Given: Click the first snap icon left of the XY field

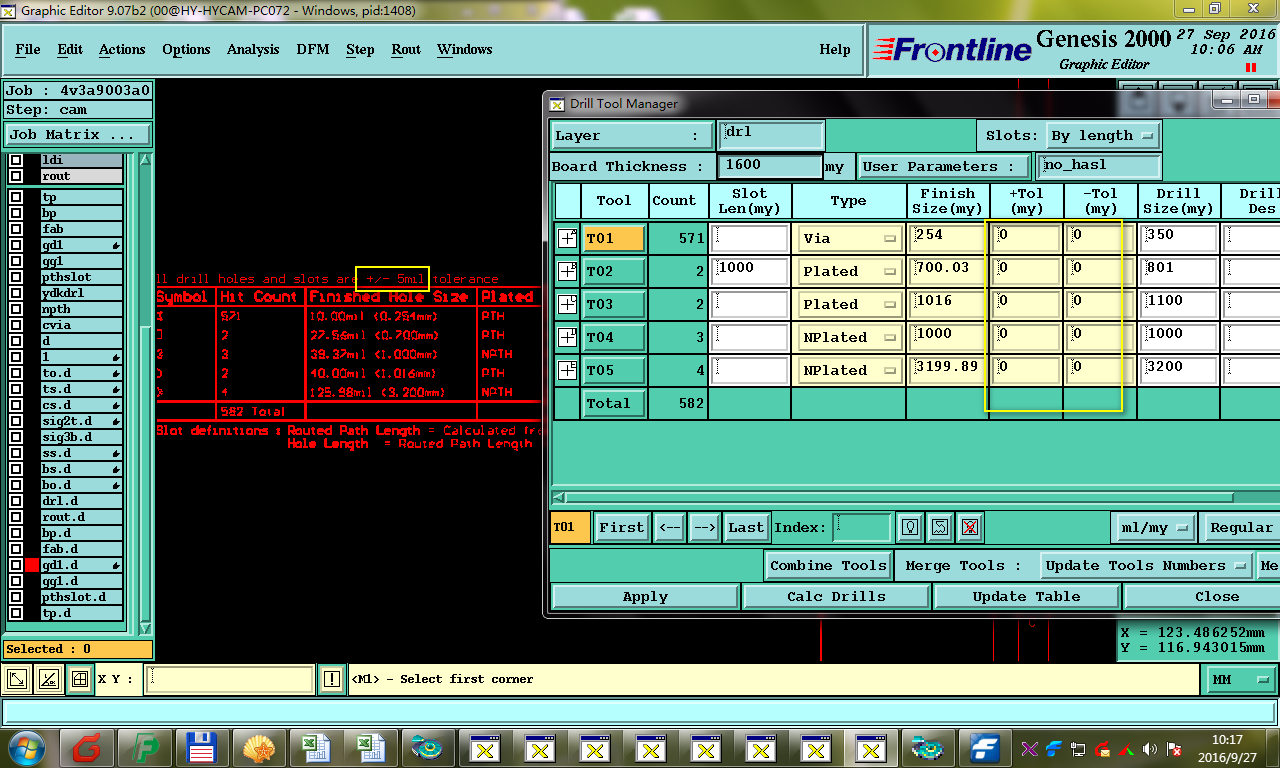Looking at the screenshot, I should [x=17, y=679].
